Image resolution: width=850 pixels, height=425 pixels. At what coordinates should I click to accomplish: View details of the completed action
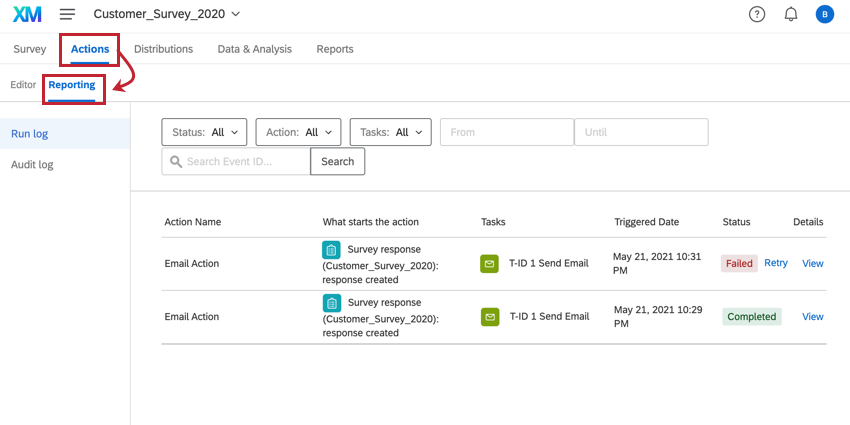click(813, 316)
